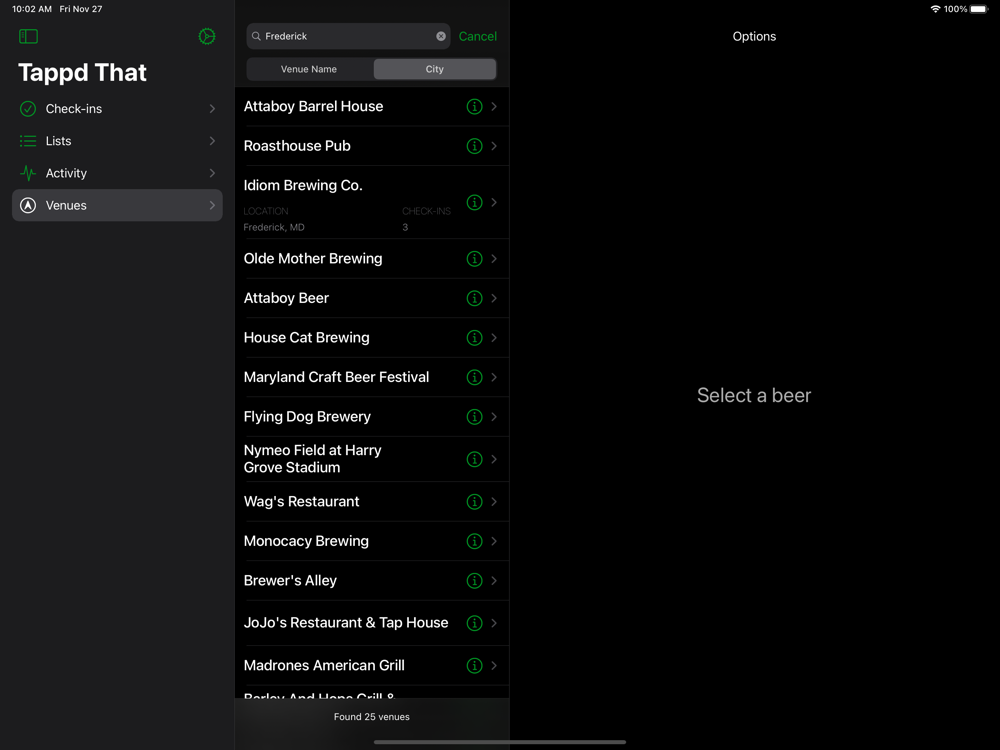Select Nymeo Field at Harry Grove Stadium
The width and height of the screenshot is (1000, 750).
[372, 459]
